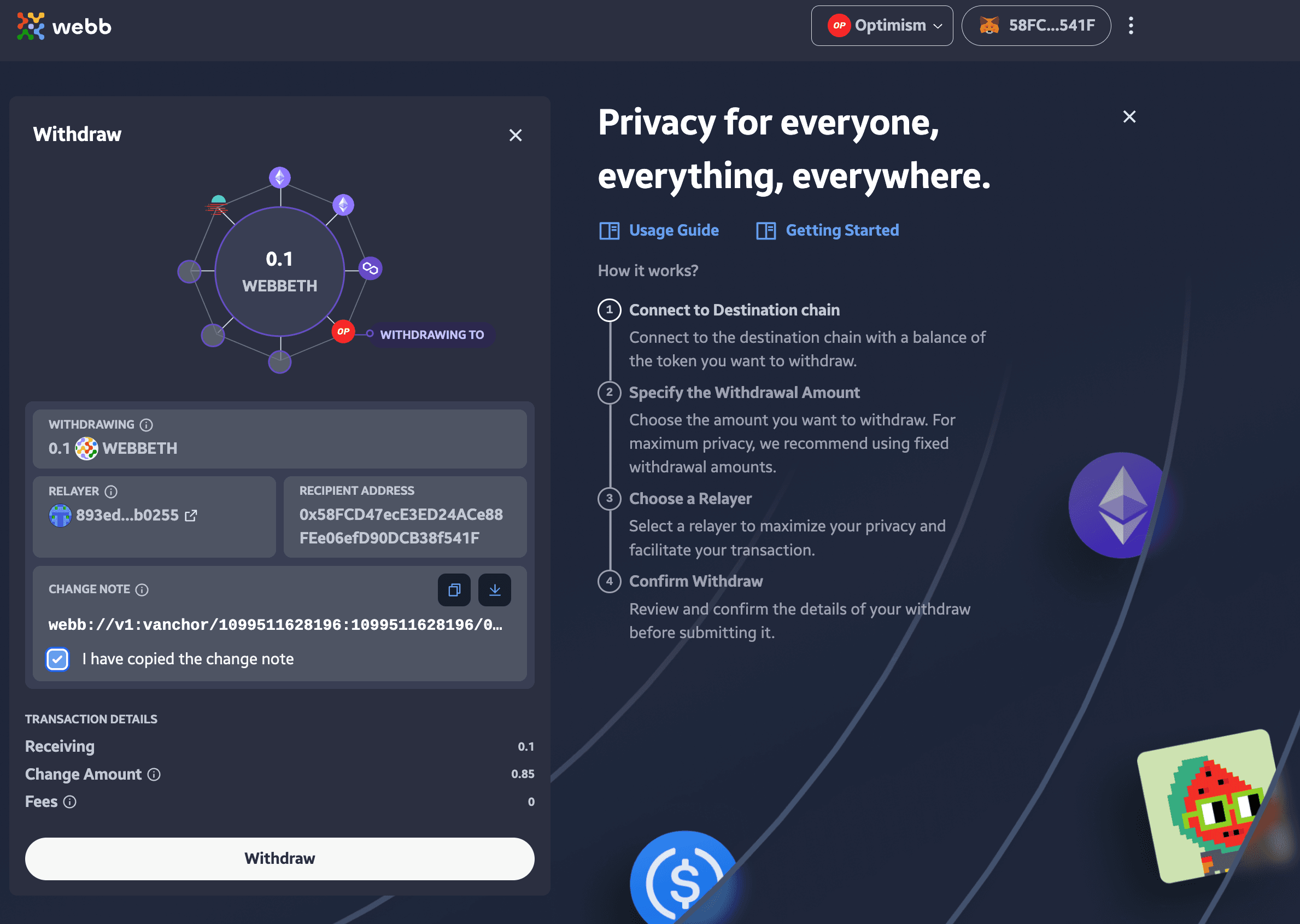The image size is (1300, 924).
Task: Click the WEBBETH token icon in withdrawing field
Action: (x=87, y=448)
